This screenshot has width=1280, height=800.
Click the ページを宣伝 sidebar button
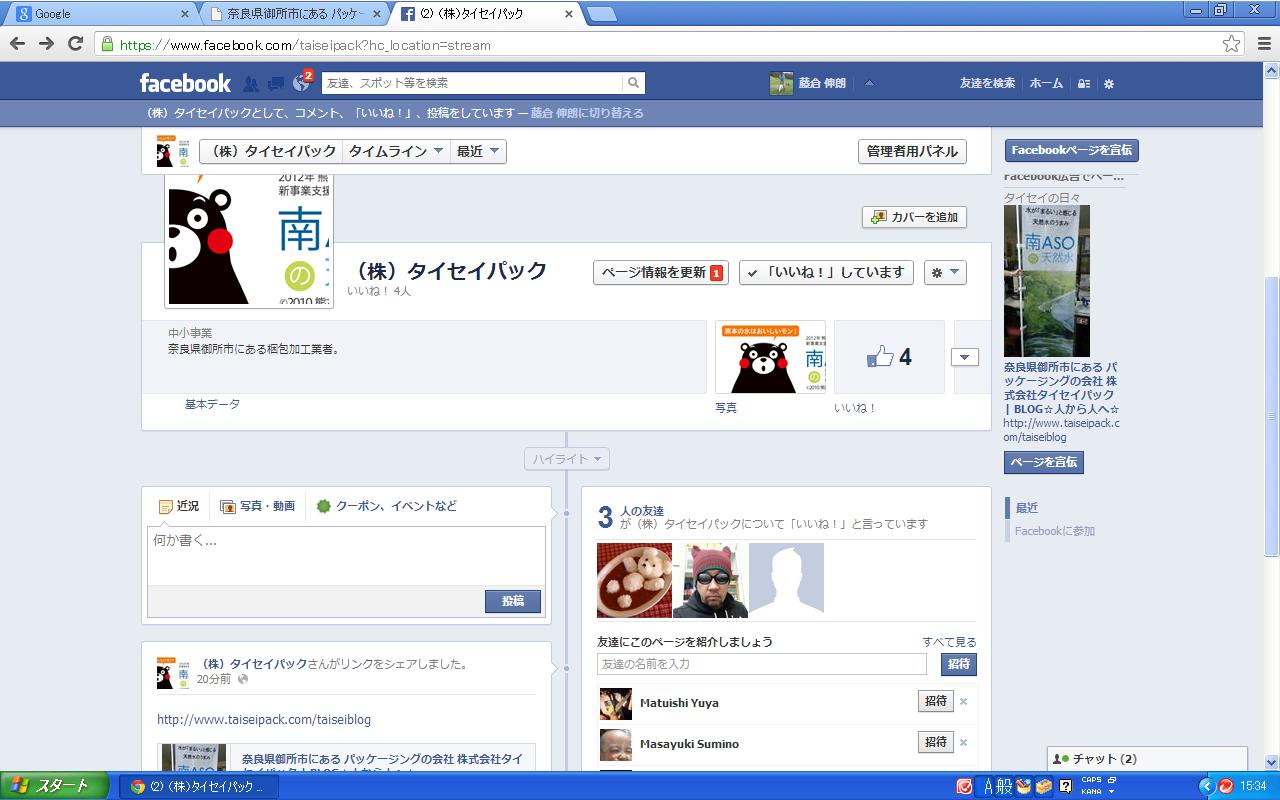point(1044,462)
